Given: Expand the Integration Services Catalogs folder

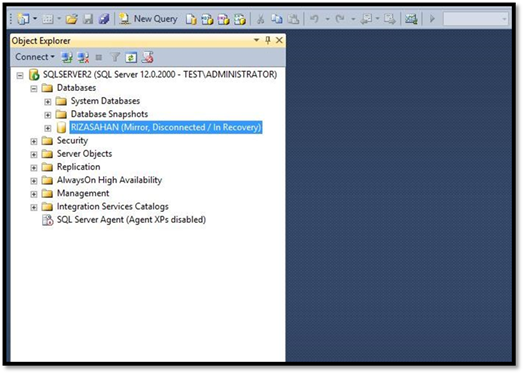Looking at the screenshot, I should point(34,207).
